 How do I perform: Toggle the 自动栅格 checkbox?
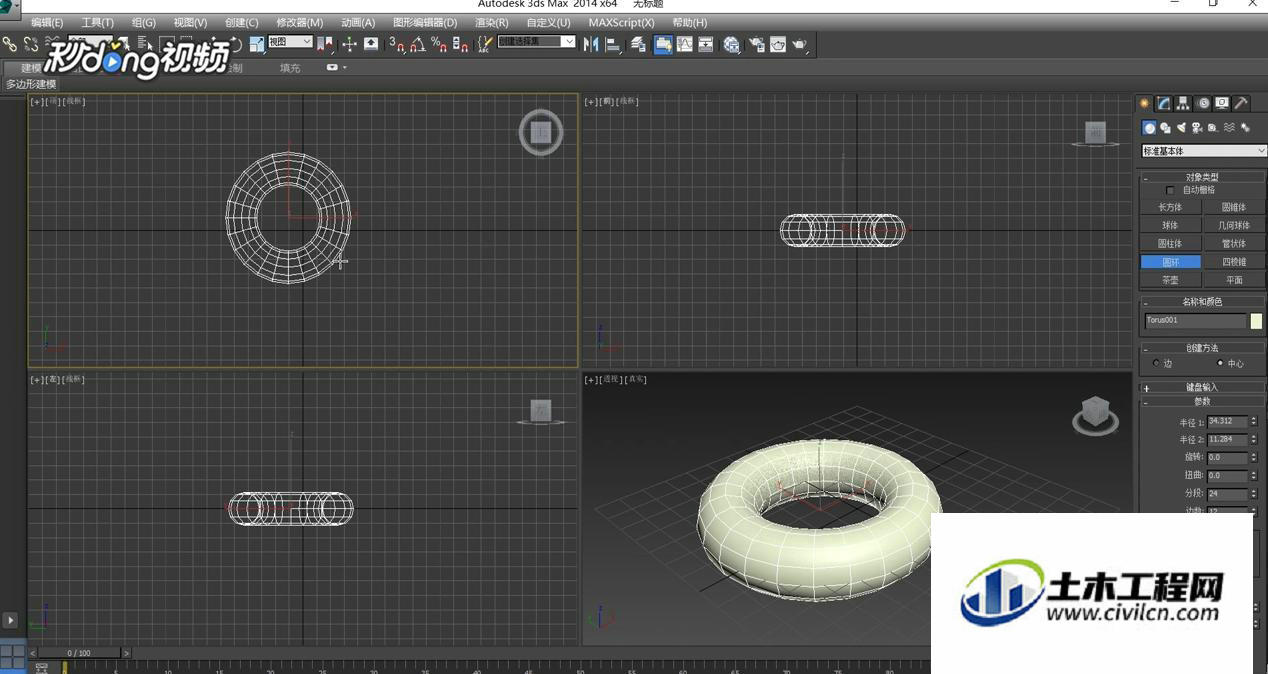pyautogui.click(x=1171, y=190)
